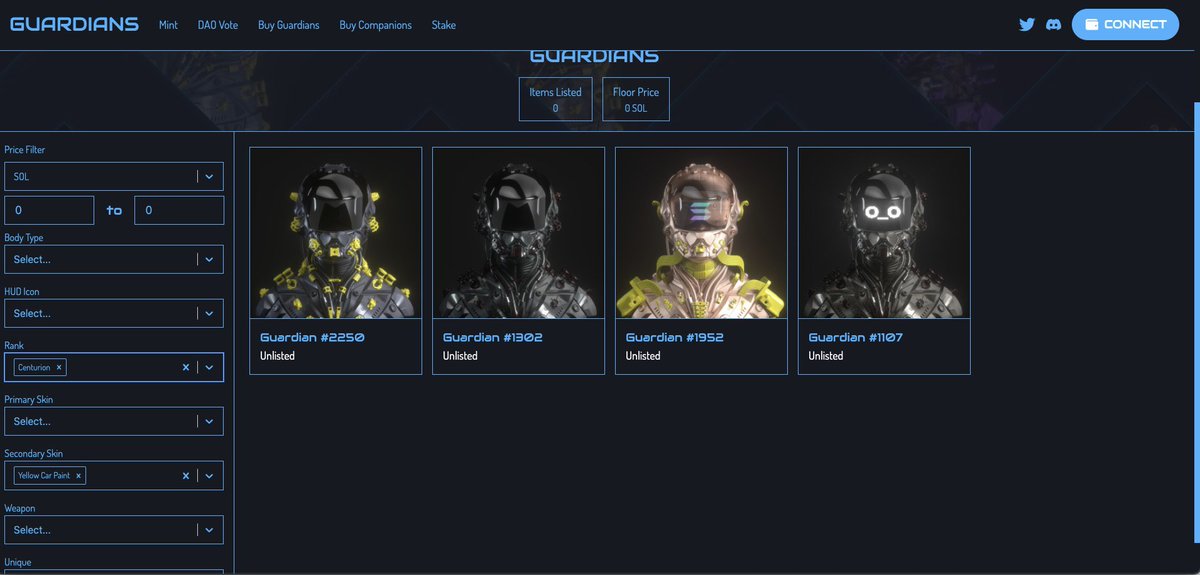Expand the HUD Icon dropdown
Image resolution: width=1200 pixels, height=575 pixels.
point(114,313)
